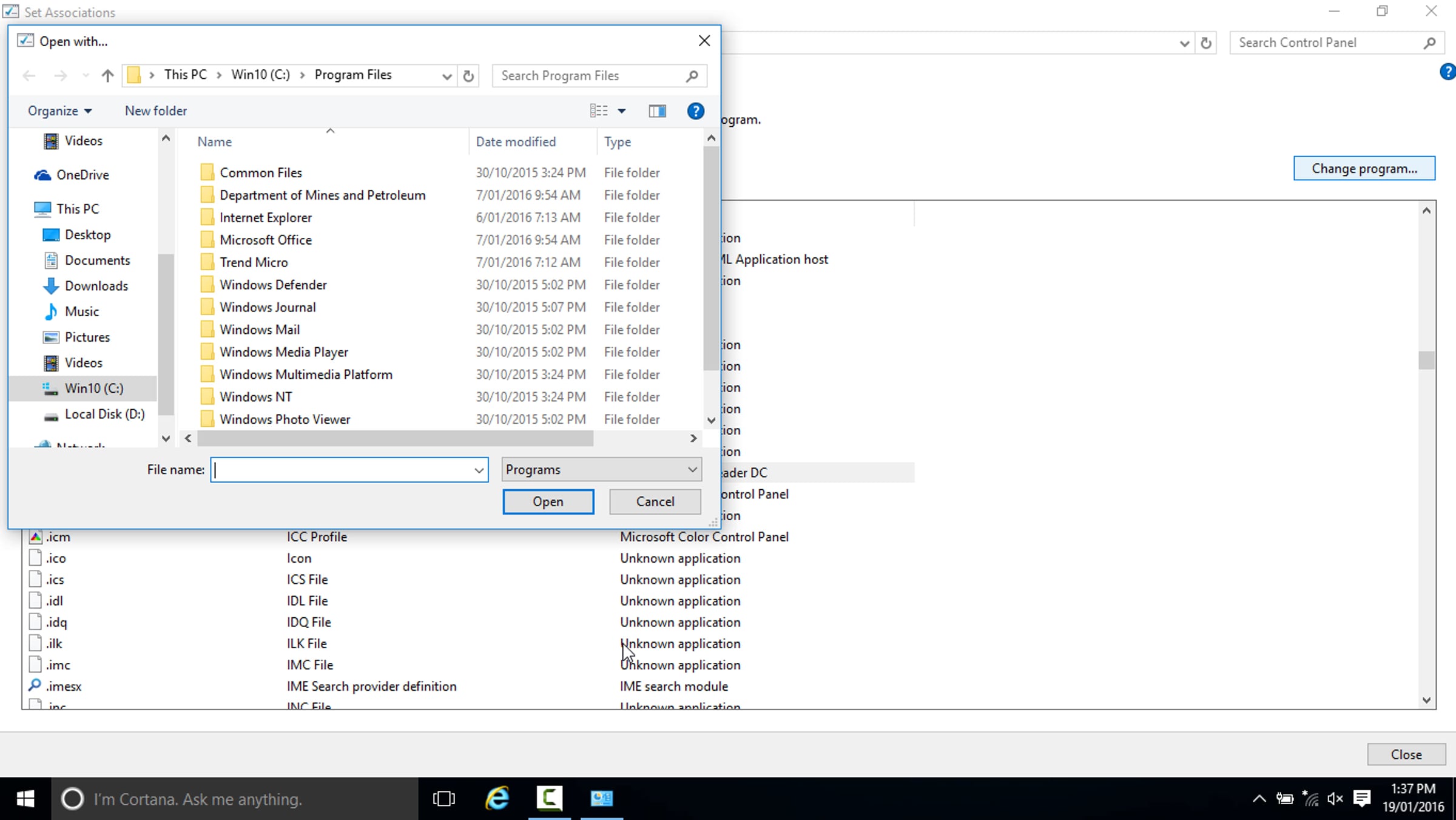Image resolution: width=1456 pixels, height=820 pixels.
Task: Toggle the preview pane icon
Action: [x=657, y=111]
